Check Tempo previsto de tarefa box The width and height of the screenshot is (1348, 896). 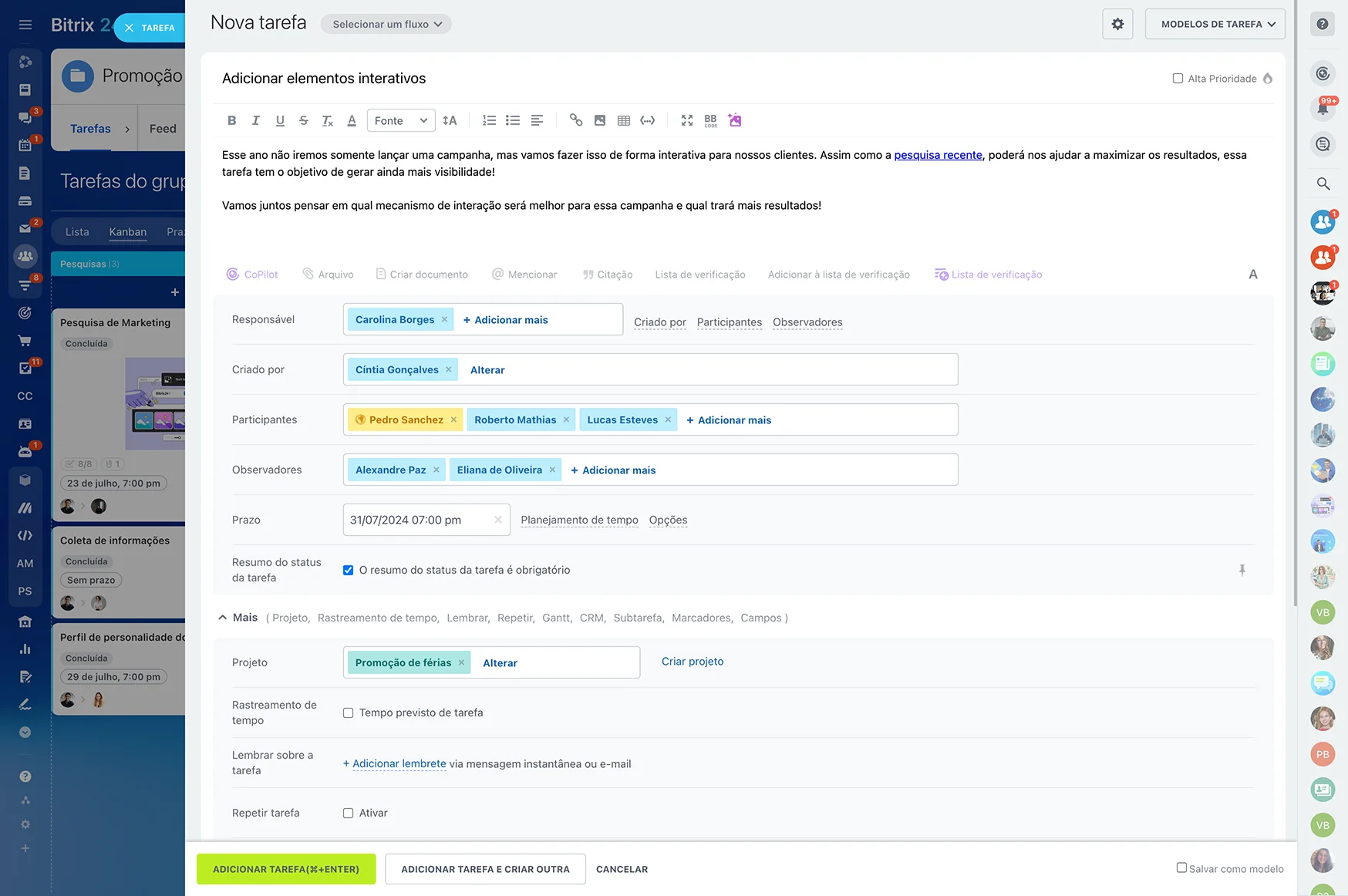click(x=349, y=713)
